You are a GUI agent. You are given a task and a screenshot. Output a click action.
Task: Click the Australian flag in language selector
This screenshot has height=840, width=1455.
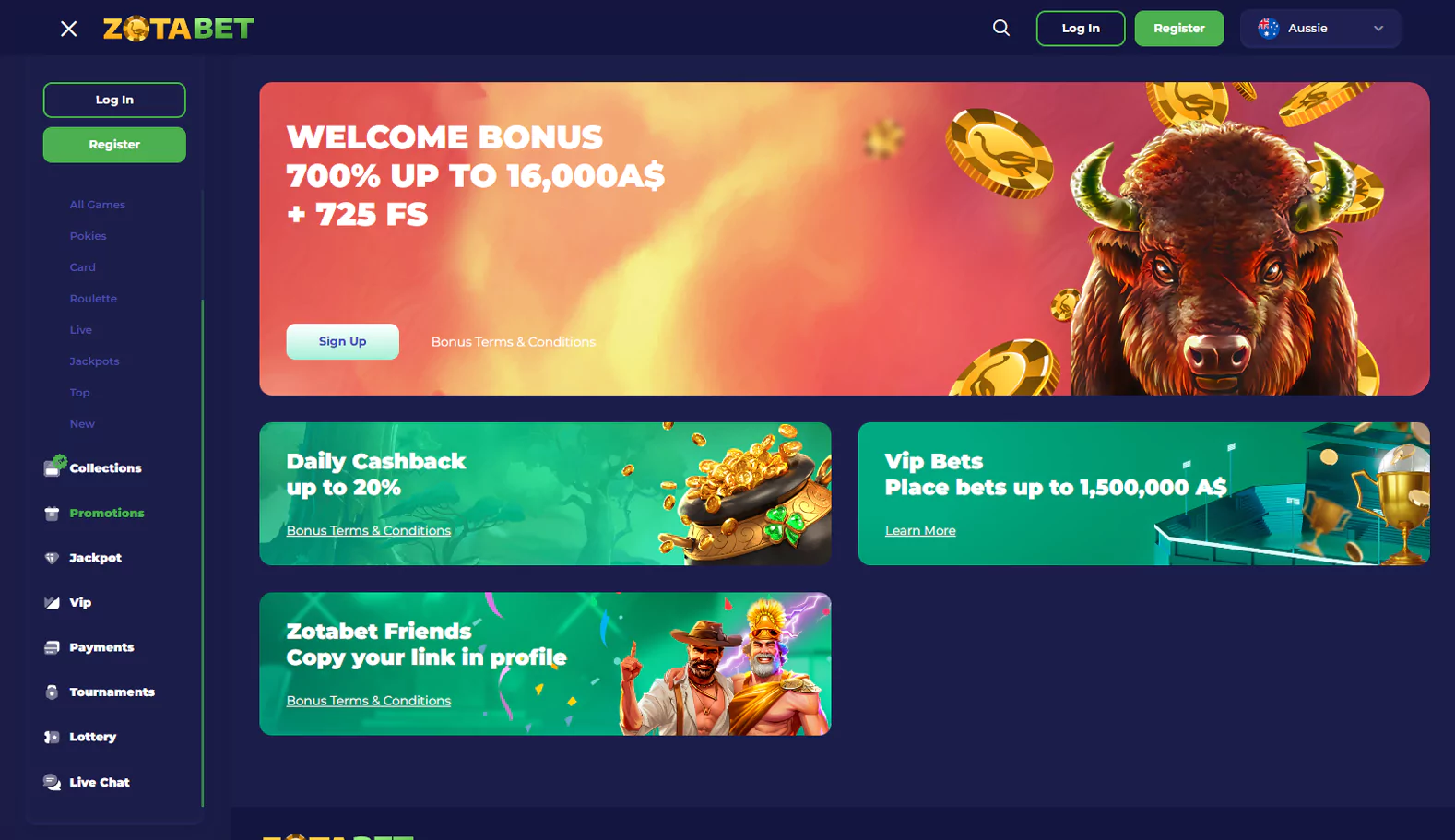(1269, 29)
